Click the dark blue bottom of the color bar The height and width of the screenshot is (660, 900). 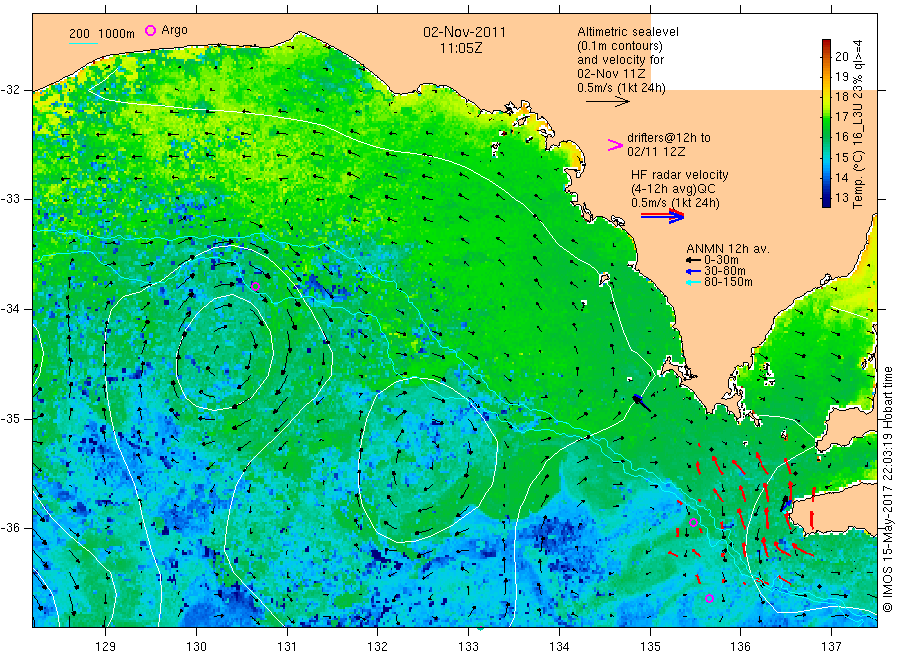point(826,202)
